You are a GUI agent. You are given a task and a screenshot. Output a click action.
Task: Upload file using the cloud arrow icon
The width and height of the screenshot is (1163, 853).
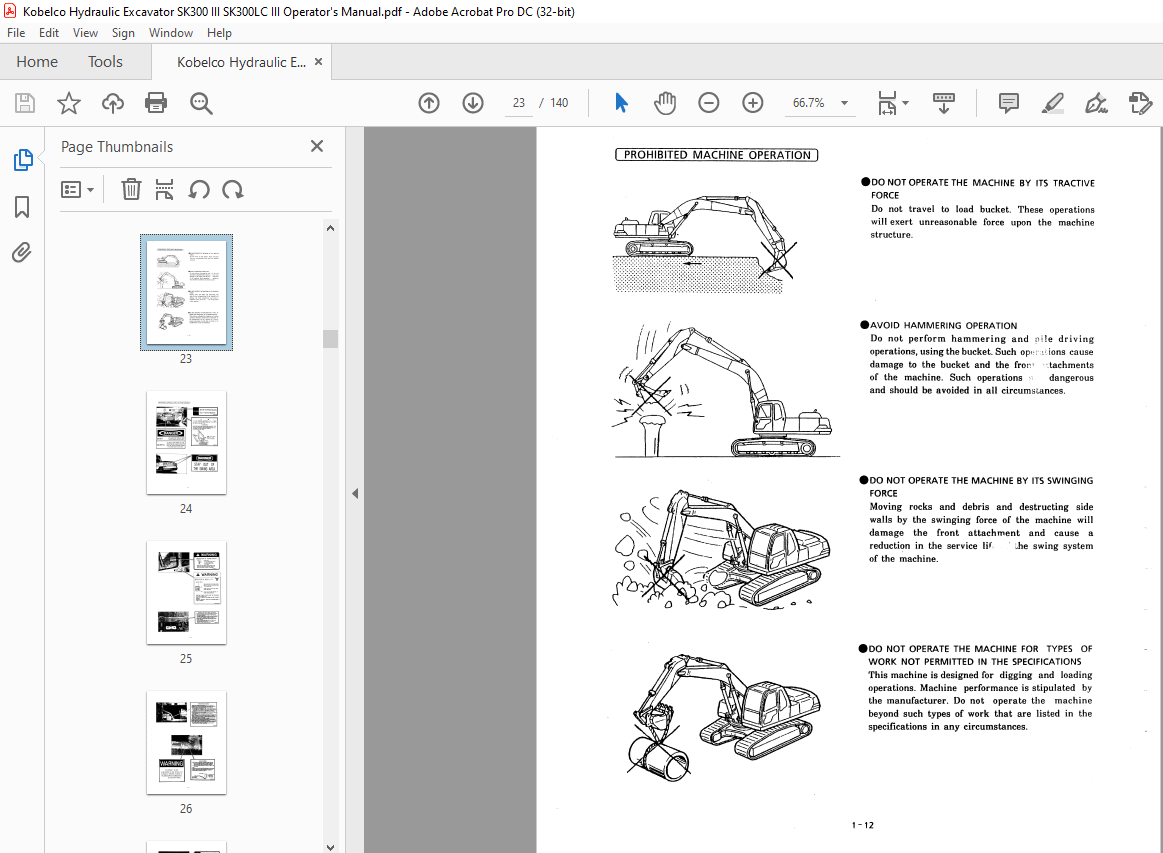pos(113,103)
